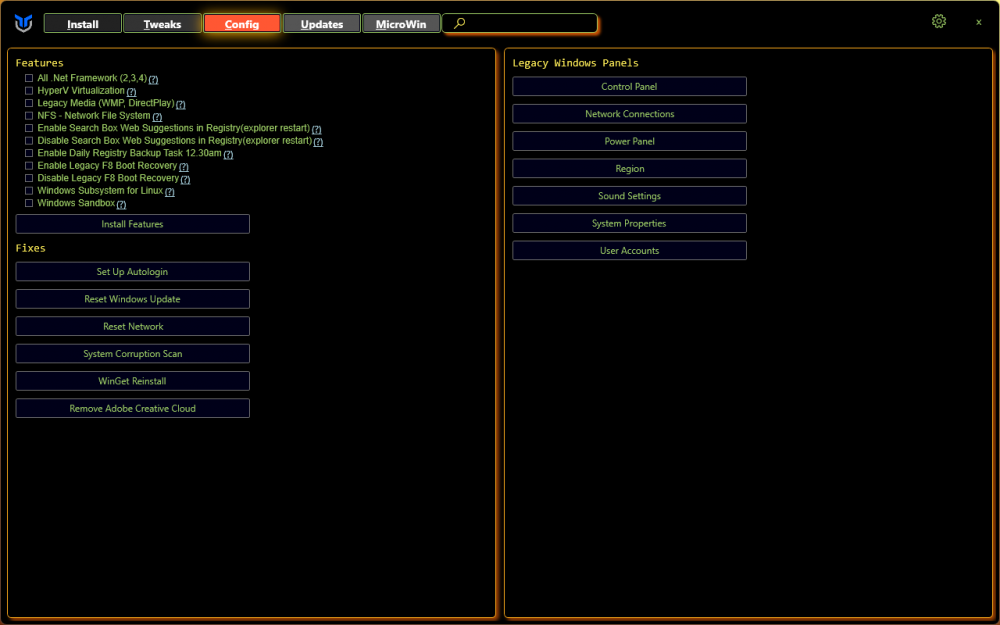
Task: Open help (?) for NFS Network File System
Action: 157,117
